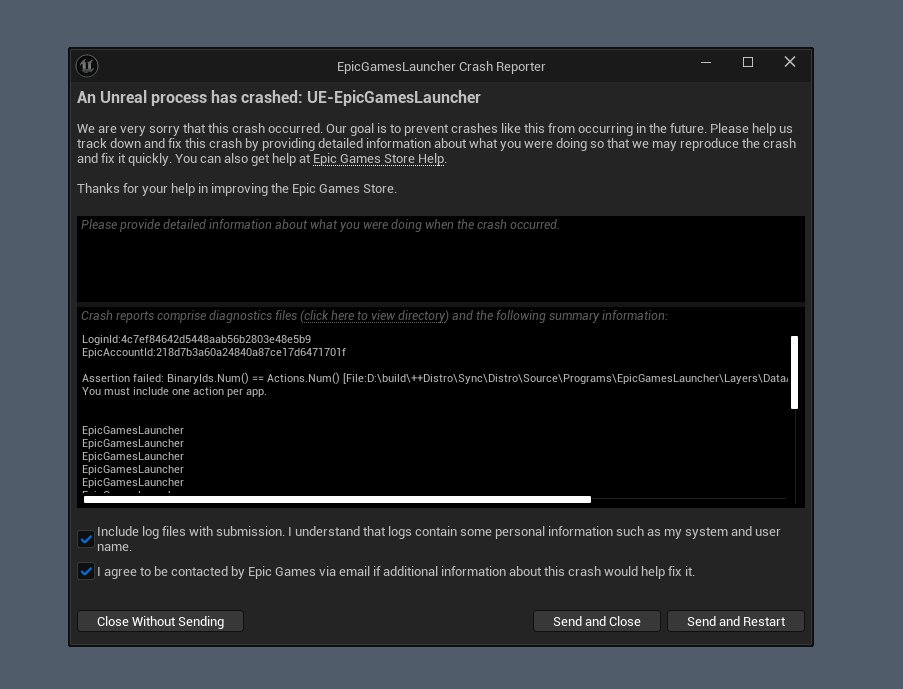Open the 'click here to view directory' link
This screenshot has width=903, height=689.
tap(375, 316)
